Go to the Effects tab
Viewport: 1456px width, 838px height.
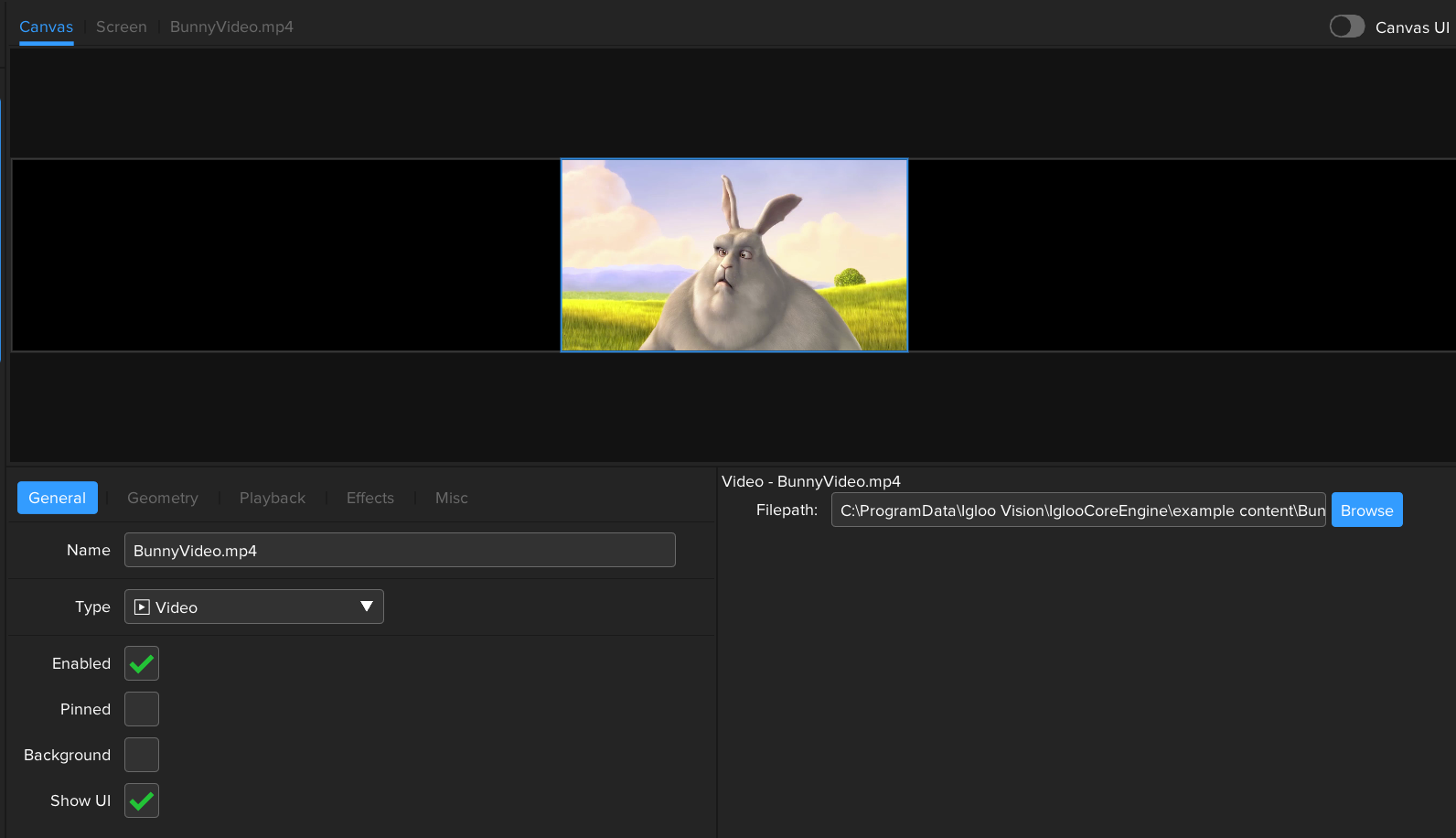[369, 498]
